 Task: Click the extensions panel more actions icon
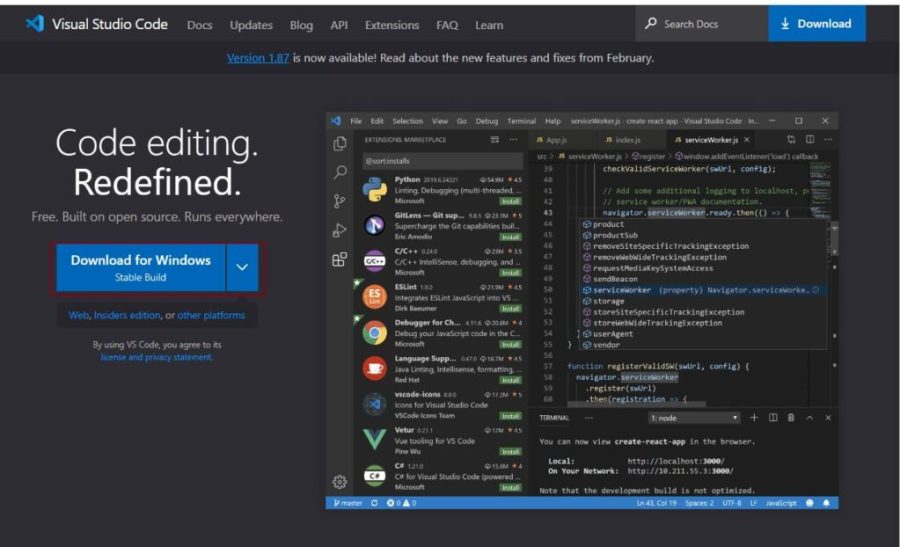tap(513, 139)
